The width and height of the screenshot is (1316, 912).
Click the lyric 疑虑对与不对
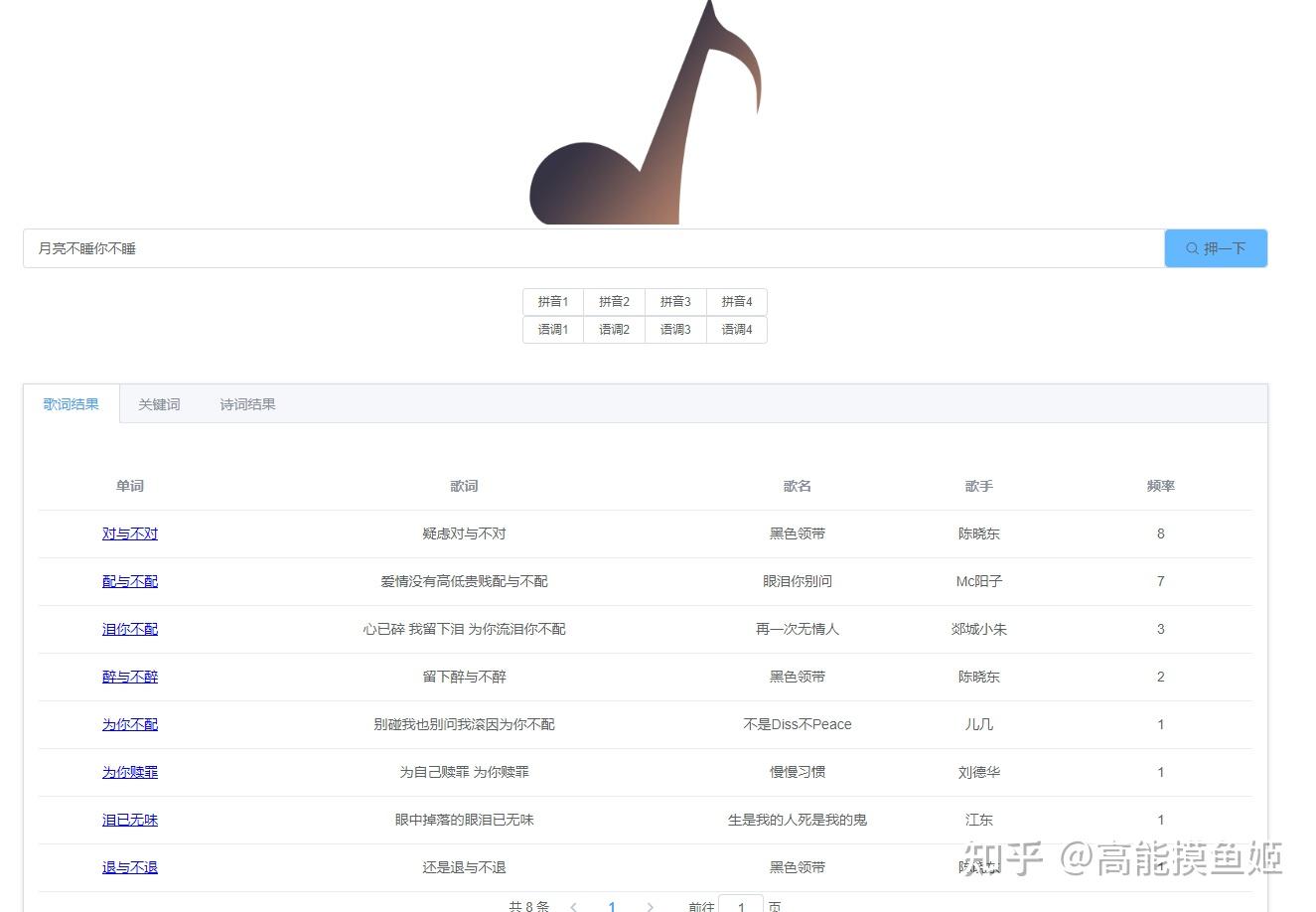pos(464,533)
